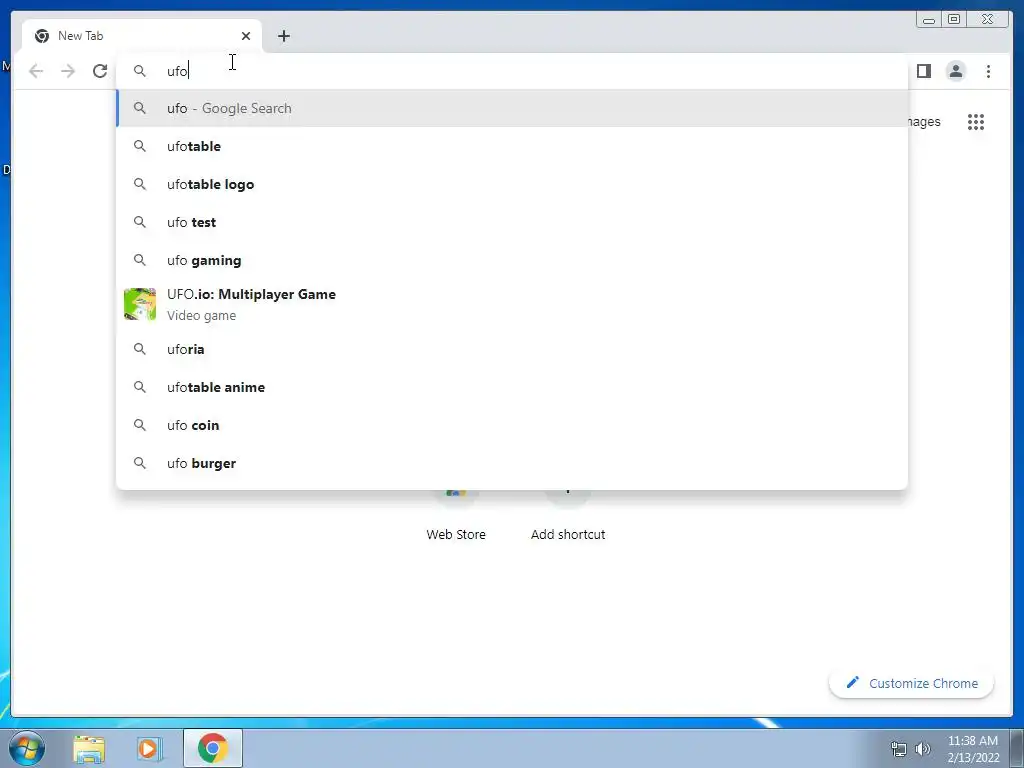Click the magnifier icon in the address bar
This screenshot has width=1024, height=768.
coord(140,71)
